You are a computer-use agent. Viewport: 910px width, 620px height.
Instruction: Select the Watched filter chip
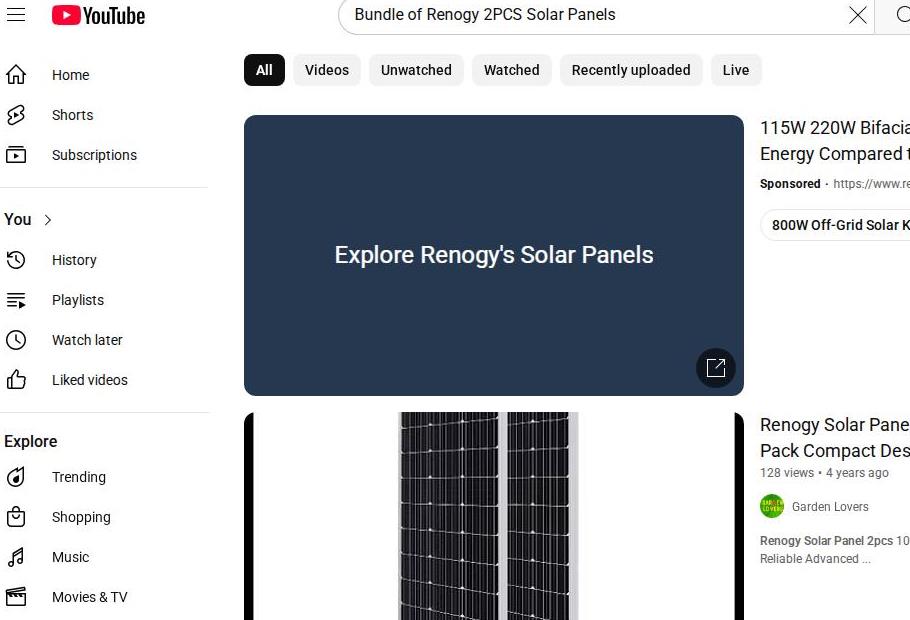(511, 70)
